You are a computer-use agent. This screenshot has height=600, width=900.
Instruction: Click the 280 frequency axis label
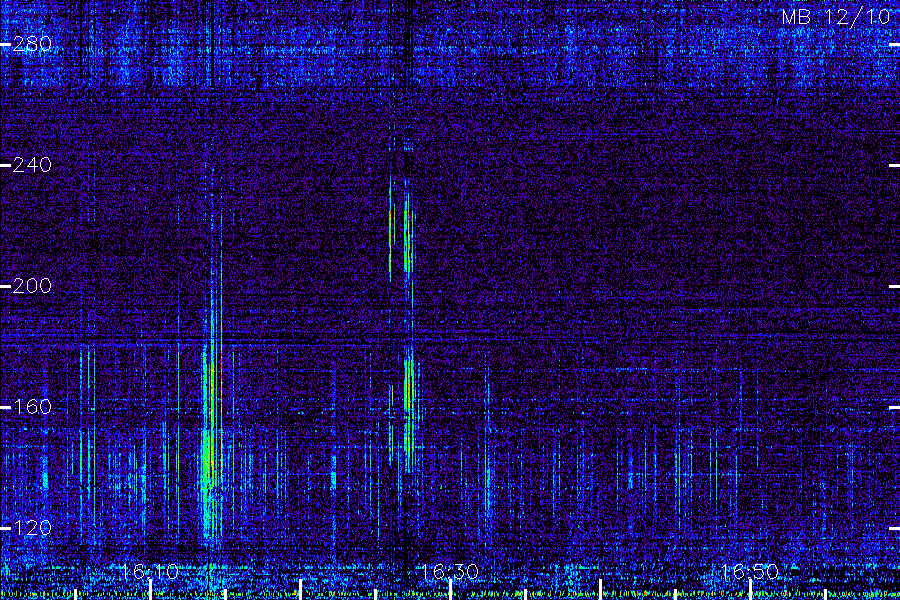coord(32,44)
